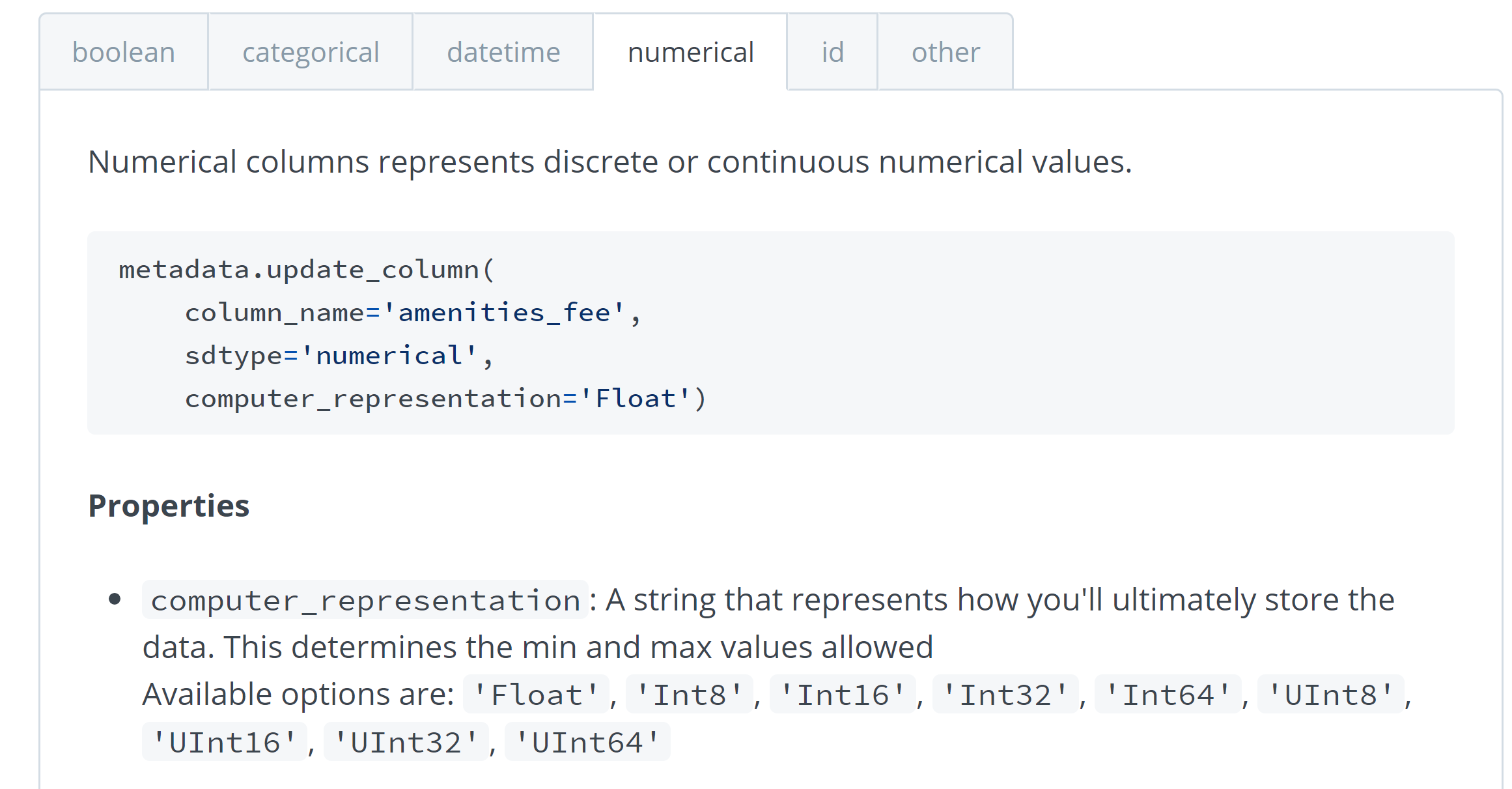Select the 'Int16' option label
Screen dimensions: 1512x789
pos(843,693)
